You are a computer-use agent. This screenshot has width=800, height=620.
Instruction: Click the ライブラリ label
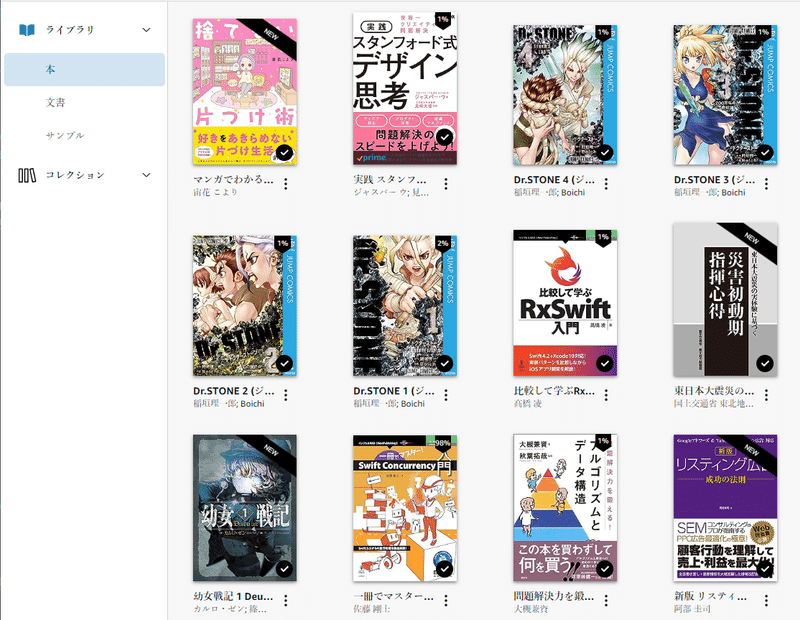pyautogui.click(x=70, y=30)
